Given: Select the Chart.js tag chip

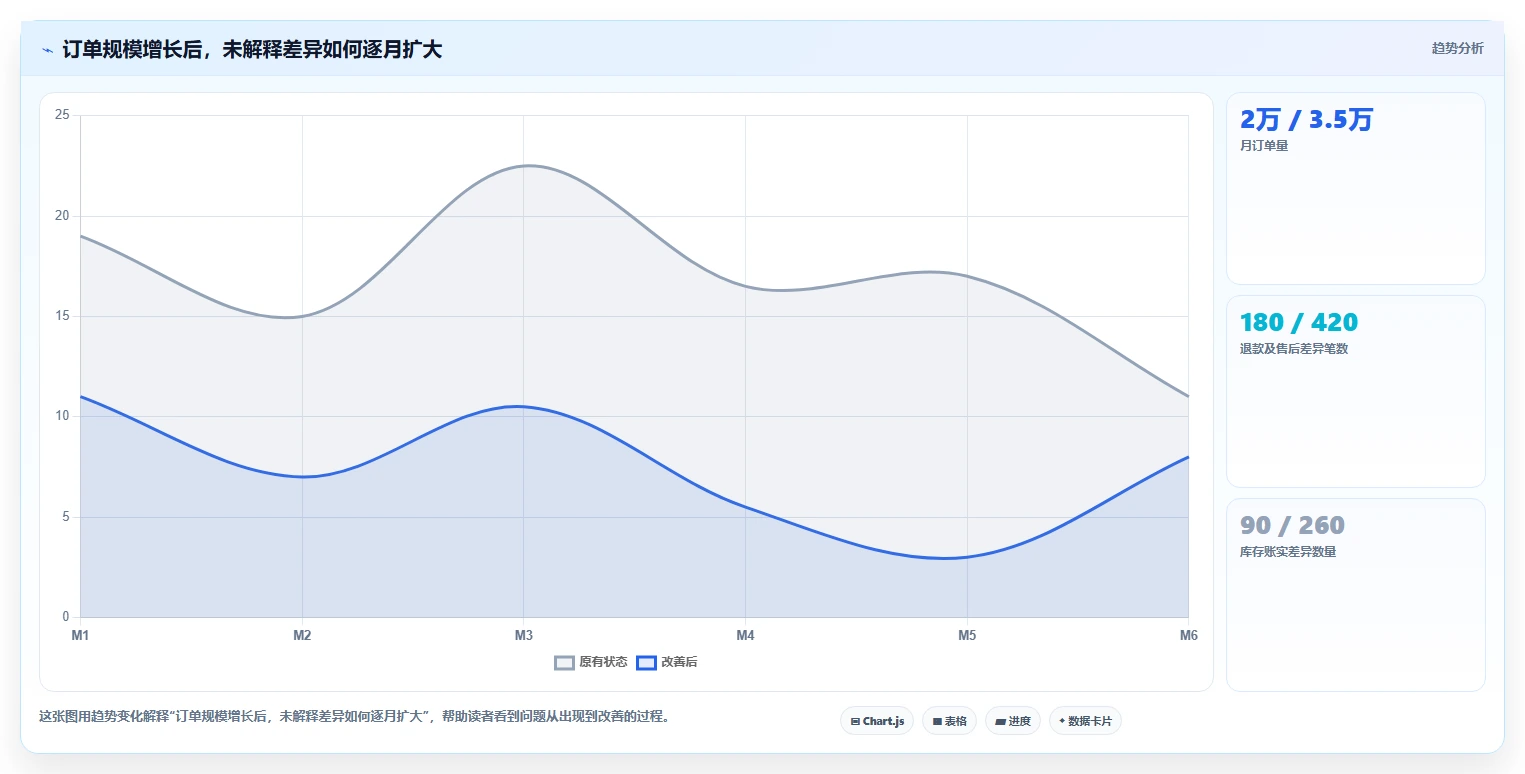Looking at the screenshot, I should (x=877, y=721).
